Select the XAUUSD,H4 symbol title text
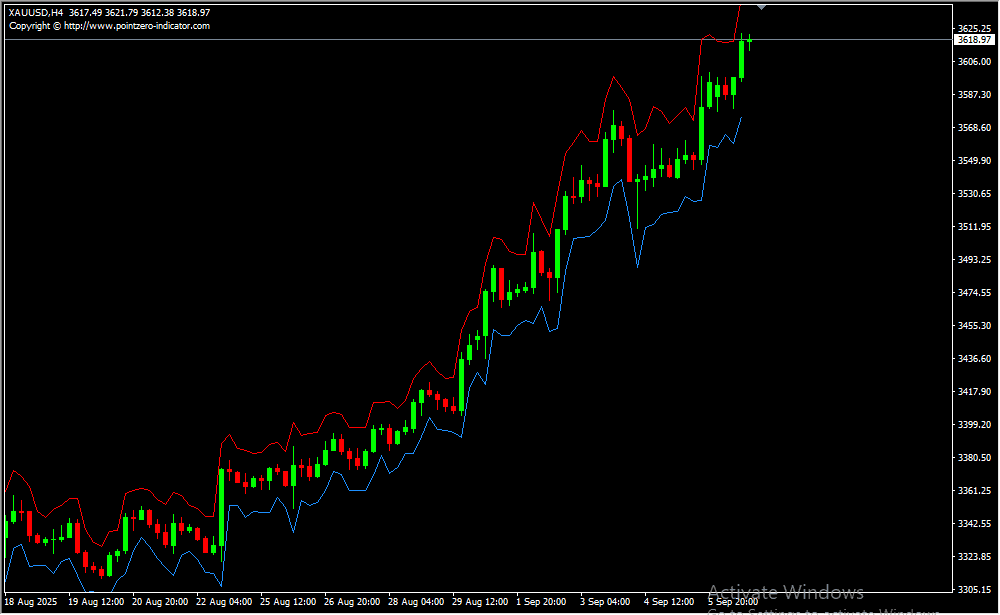Screen dimensions: 1000x615 (x=35, y=13)
